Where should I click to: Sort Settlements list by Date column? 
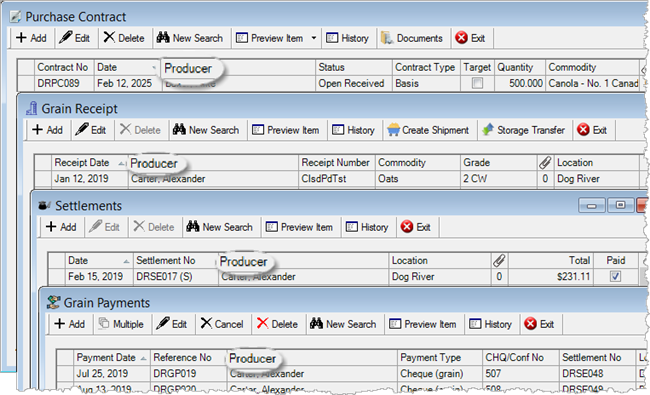[x=99, y=260]
